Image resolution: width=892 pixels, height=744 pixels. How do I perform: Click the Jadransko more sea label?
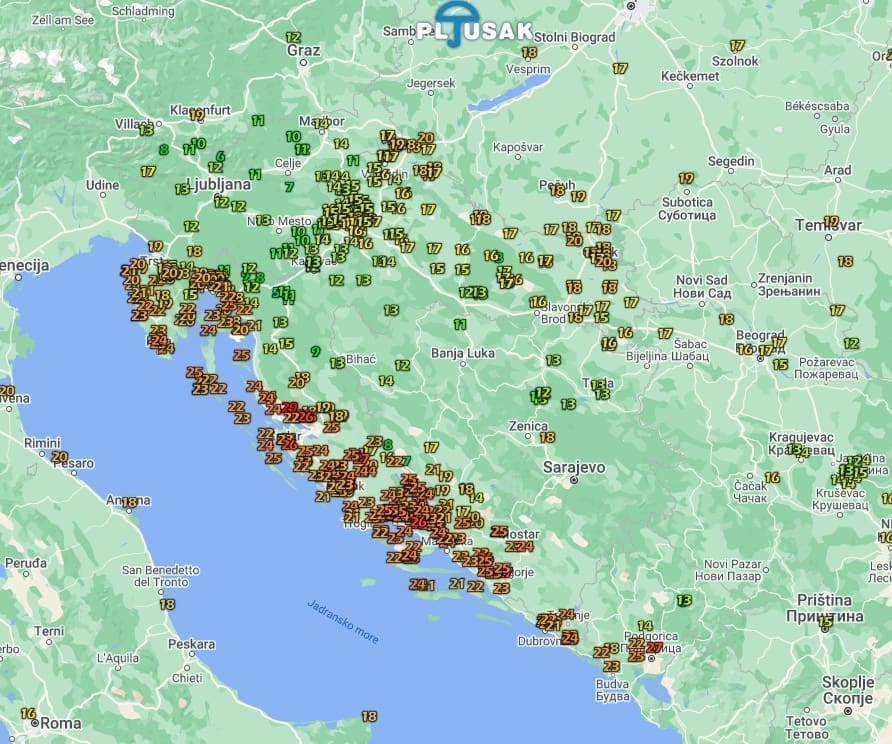(x=344, y=612)
